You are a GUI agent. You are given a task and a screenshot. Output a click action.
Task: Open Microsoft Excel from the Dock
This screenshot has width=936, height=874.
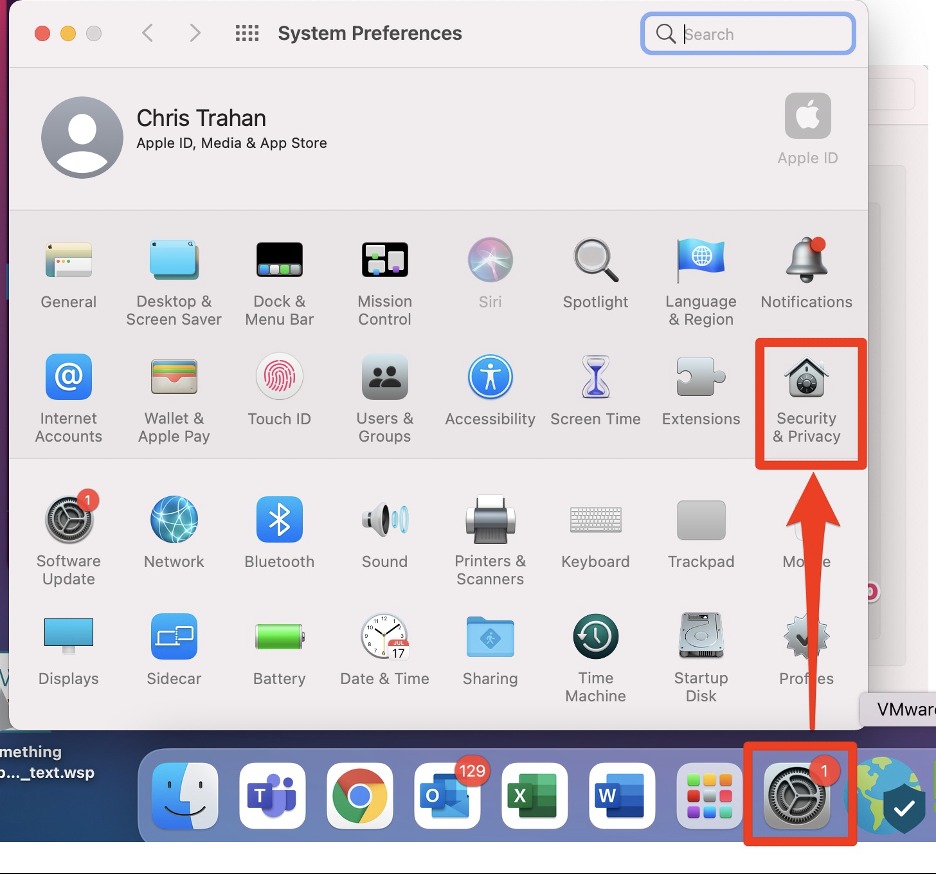pyautogui.click(x=535, y=797)
